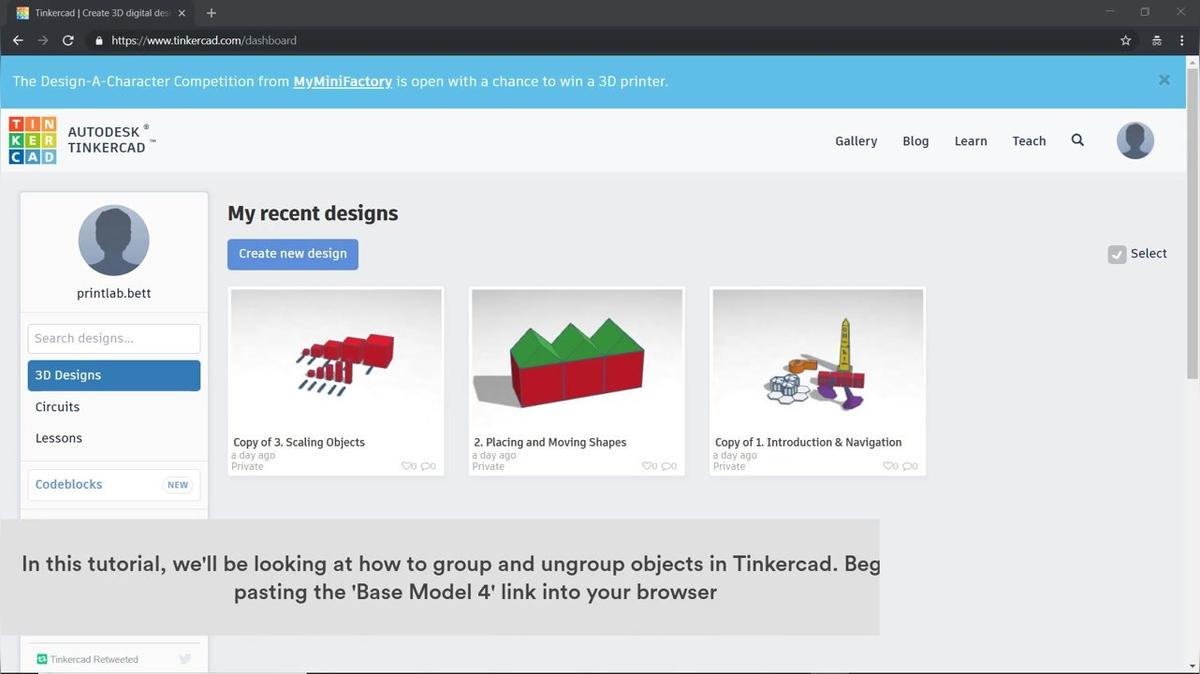Open the Chrome three-dot menu

click(1182, 41)
